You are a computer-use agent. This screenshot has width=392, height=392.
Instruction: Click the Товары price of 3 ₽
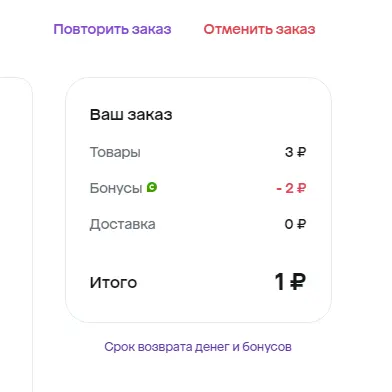point(295,152)
